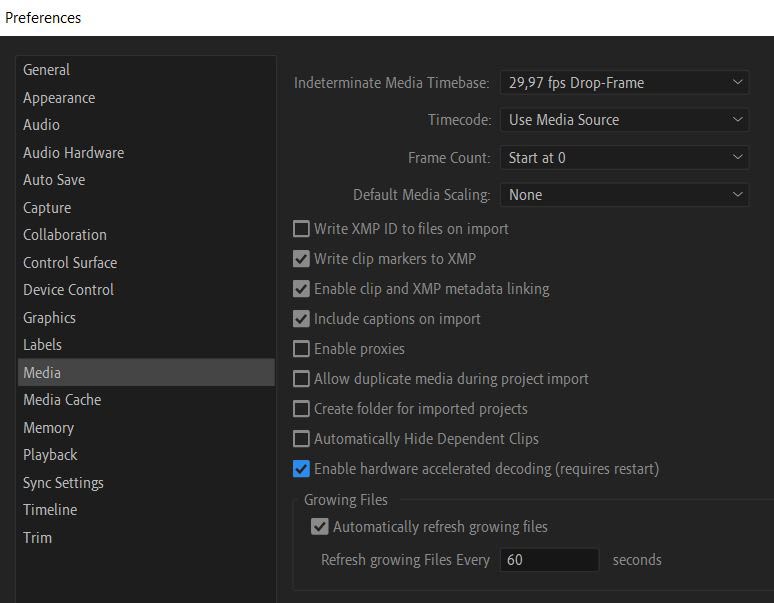Image resolution: width=774 pixels, height=603 pixels.
Task: Uncheck Write clip markers to XMP
Action: click(301, 259)
